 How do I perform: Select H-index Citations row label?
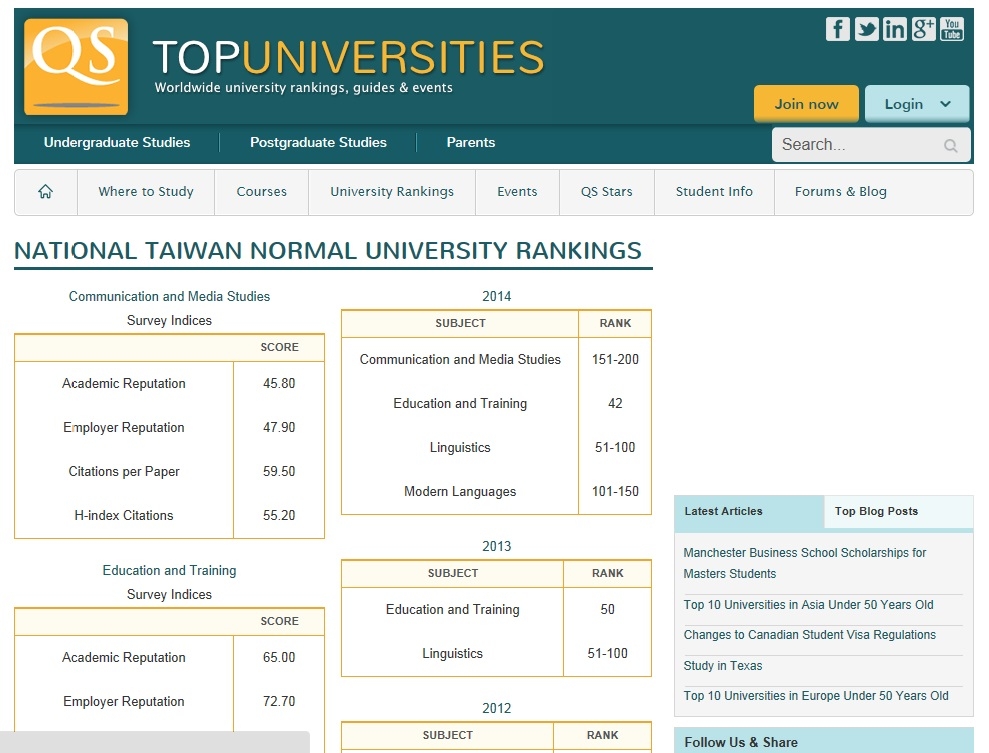click(x=124, y=516)
